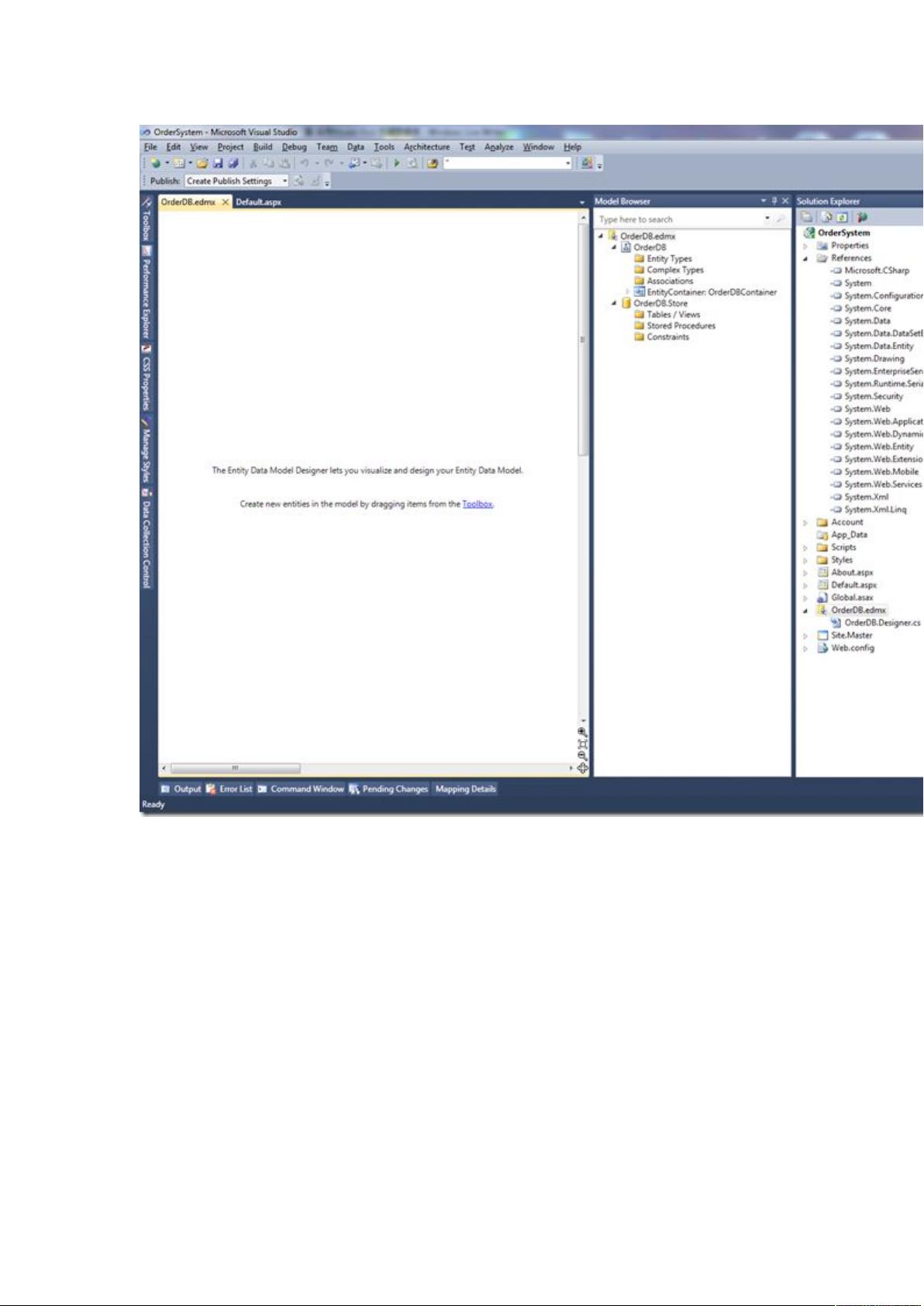Click the designer vertical scrollbar thumb

coord(583,339)
